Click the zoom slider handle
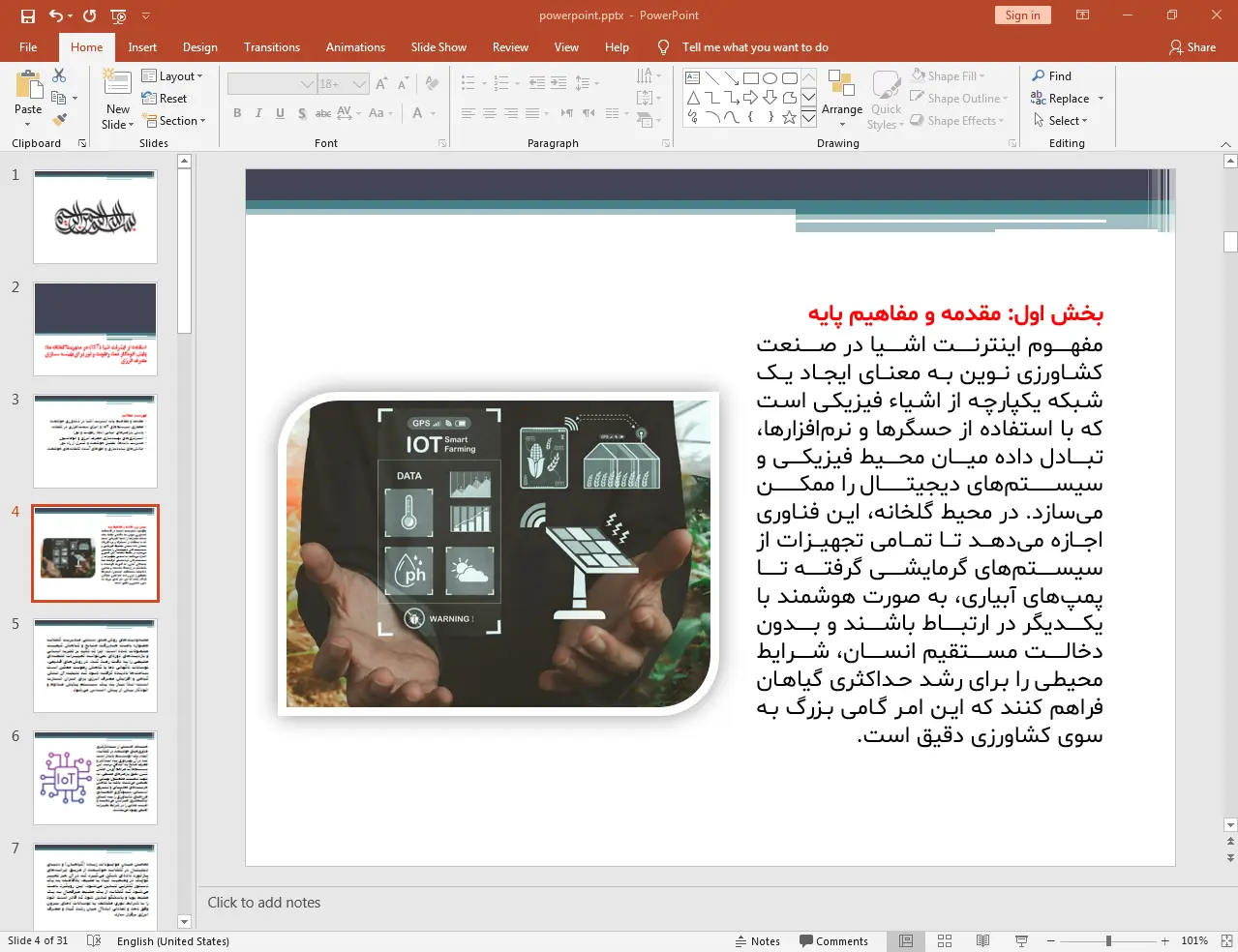Image resolution: width=1238 pixels, height=952 pixels. [x=1108, y=940]
